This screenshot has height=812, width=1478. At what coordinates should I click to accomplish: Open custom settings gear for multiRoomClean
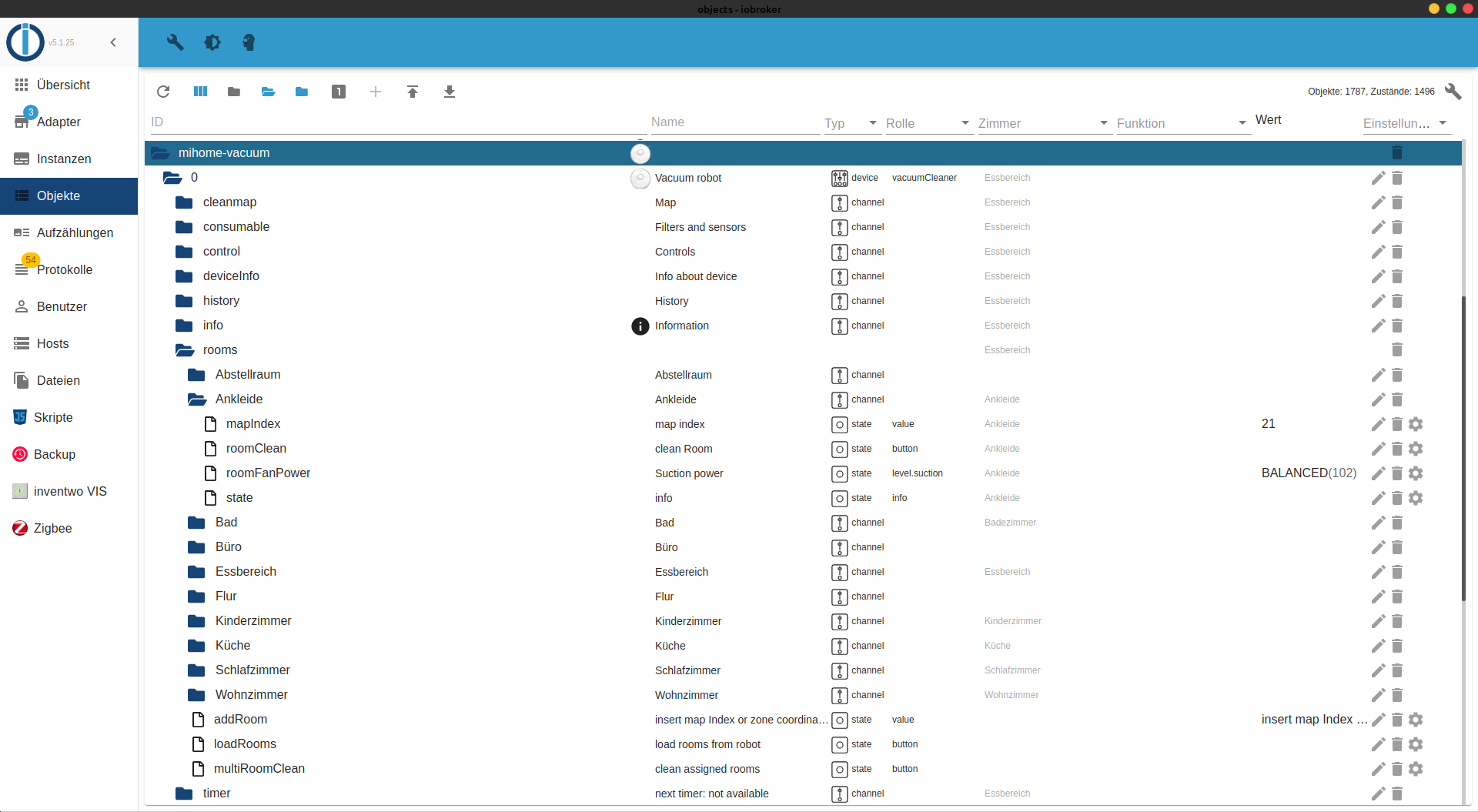point(1416,769)
